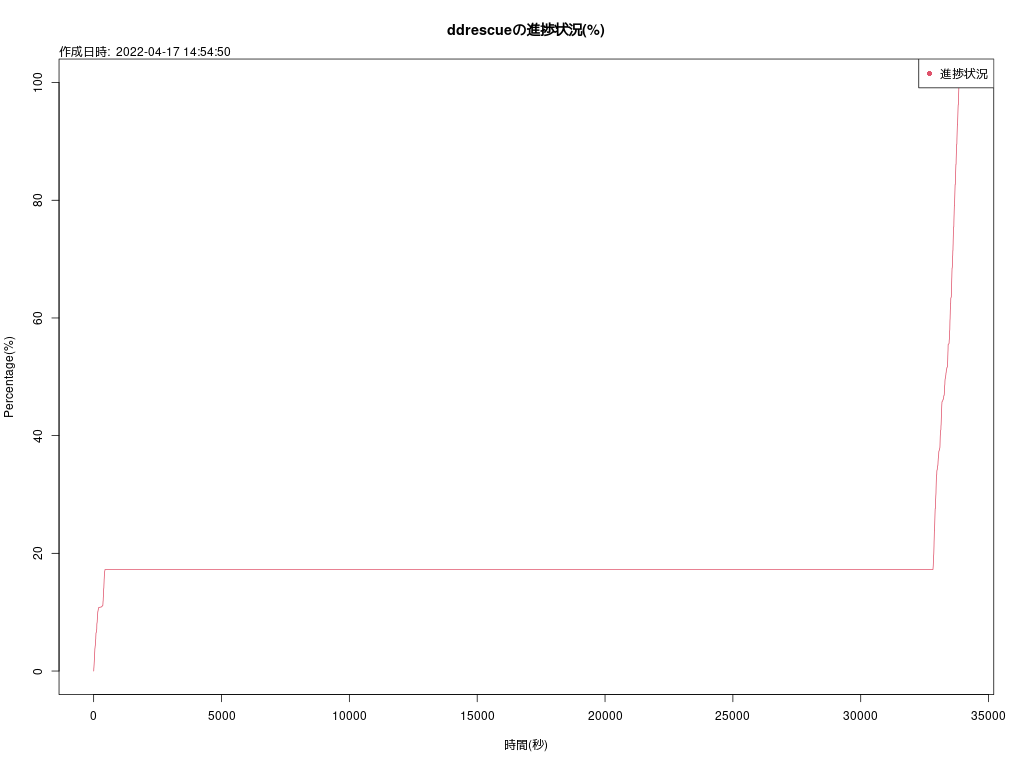
Task: Click the y-axis tick value 0
Action: click(x=38, y=671)
